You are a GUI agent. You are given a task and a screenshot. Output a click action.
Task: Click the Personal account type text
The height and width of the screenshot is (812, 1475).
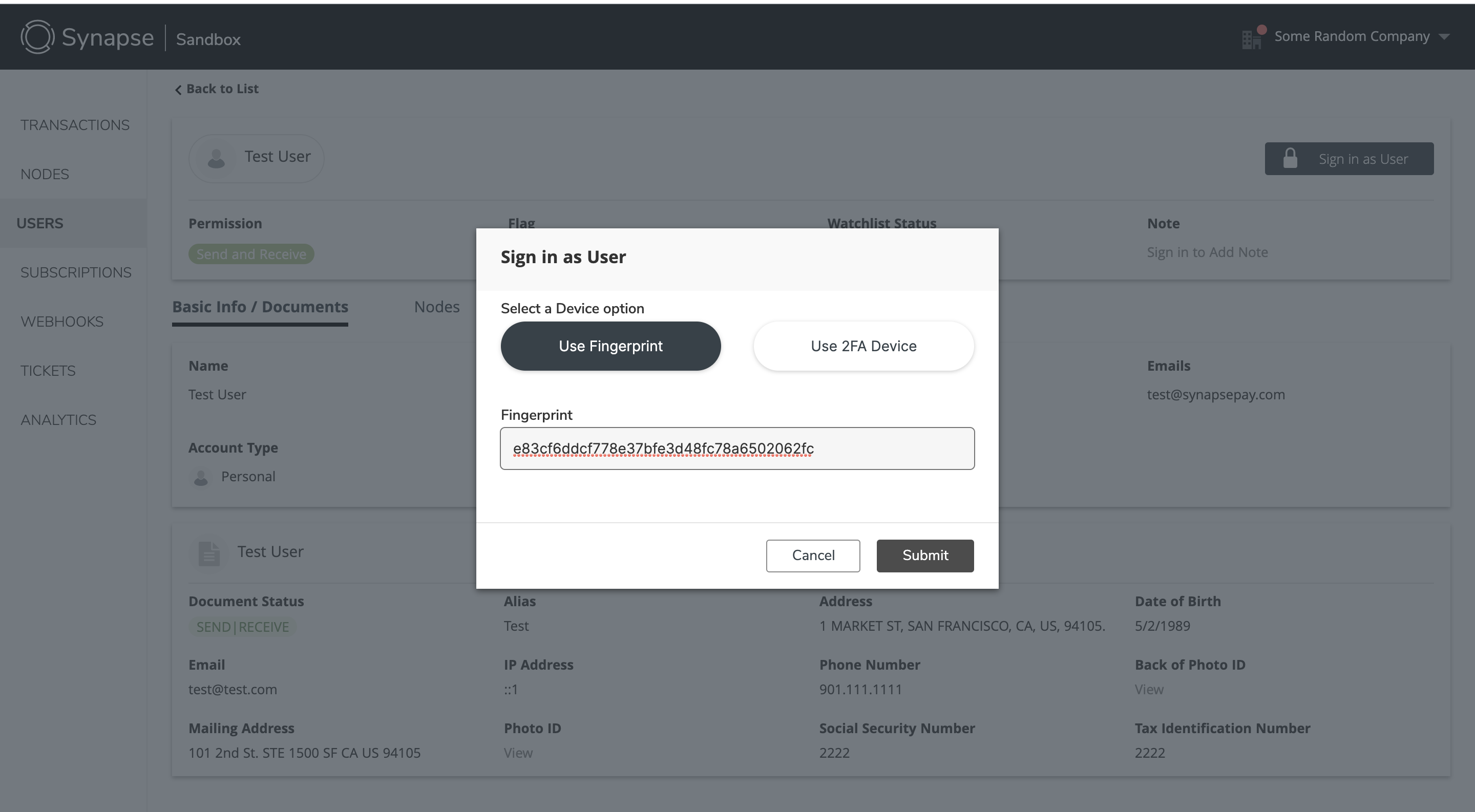click(x=248, y=477)
